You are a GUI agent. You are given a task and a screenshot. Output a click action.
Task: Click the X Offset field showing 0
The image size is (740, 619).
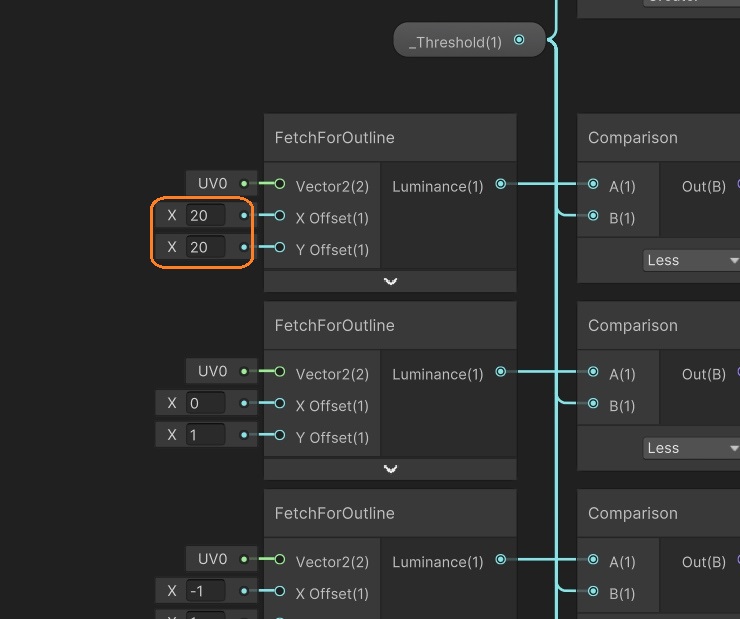[x=205, y=403]
